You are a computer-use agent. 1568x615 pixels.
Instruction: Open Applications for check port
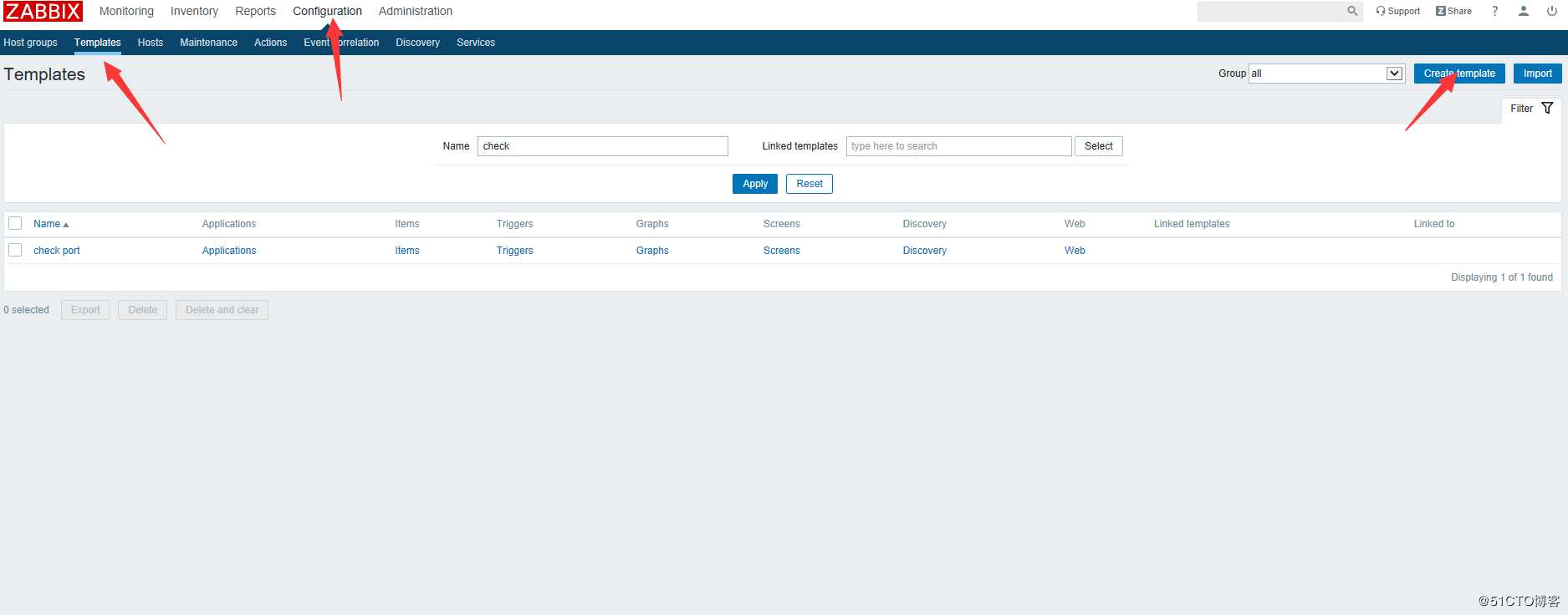click(229, 251)
